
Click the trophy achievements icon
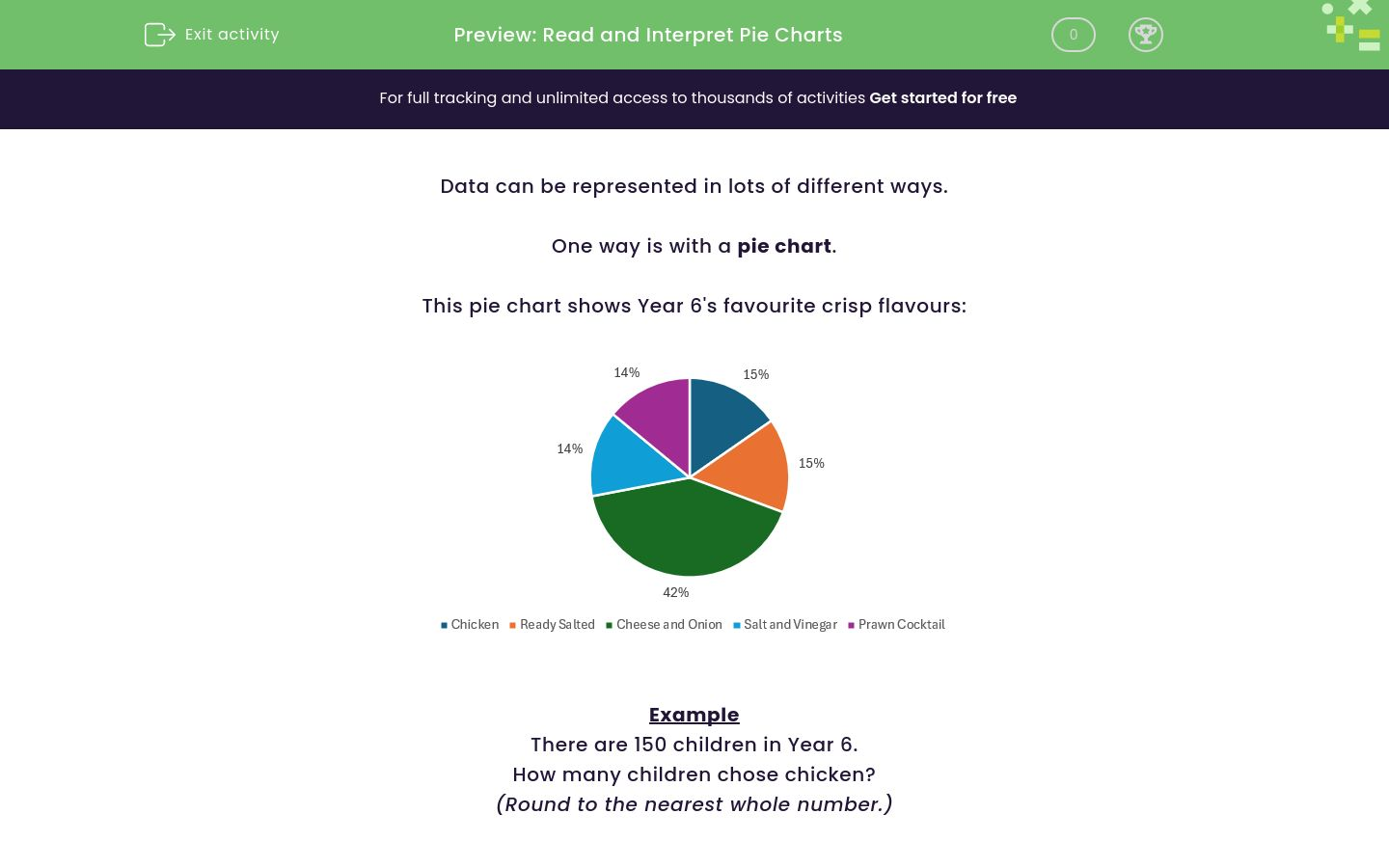tap(1146, 35)
